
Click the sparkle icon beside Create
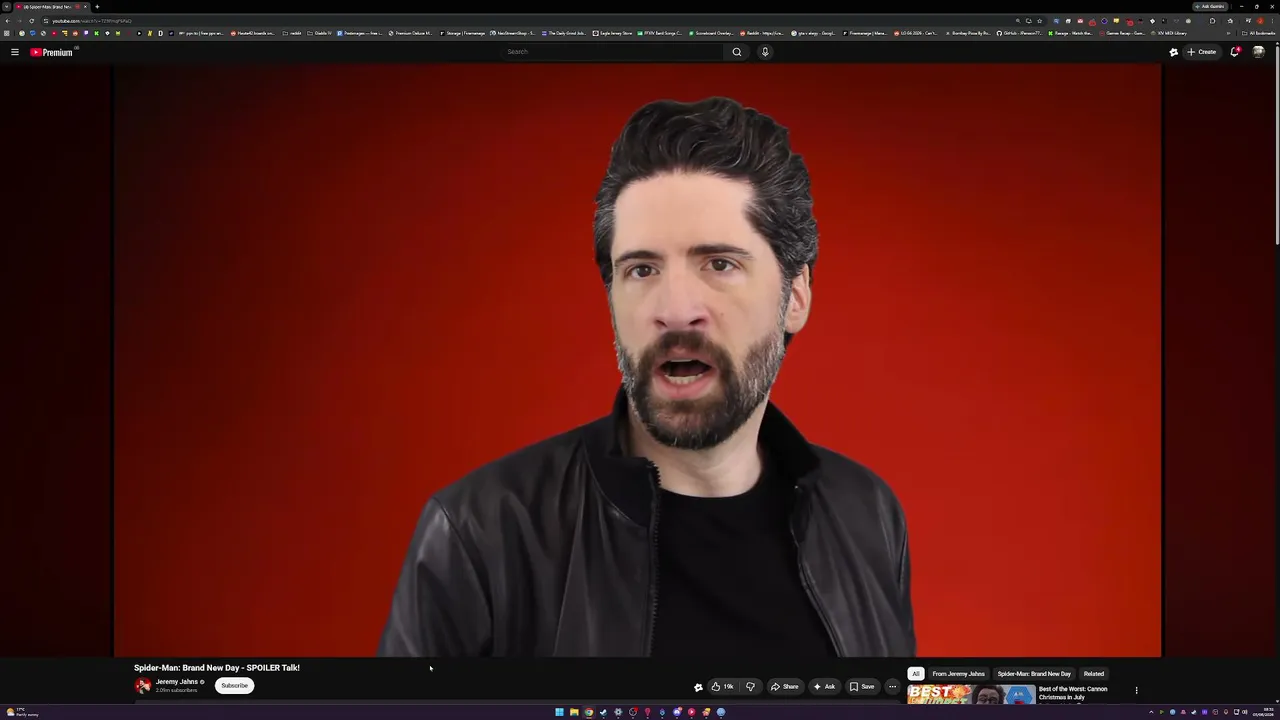[1174, 52]
